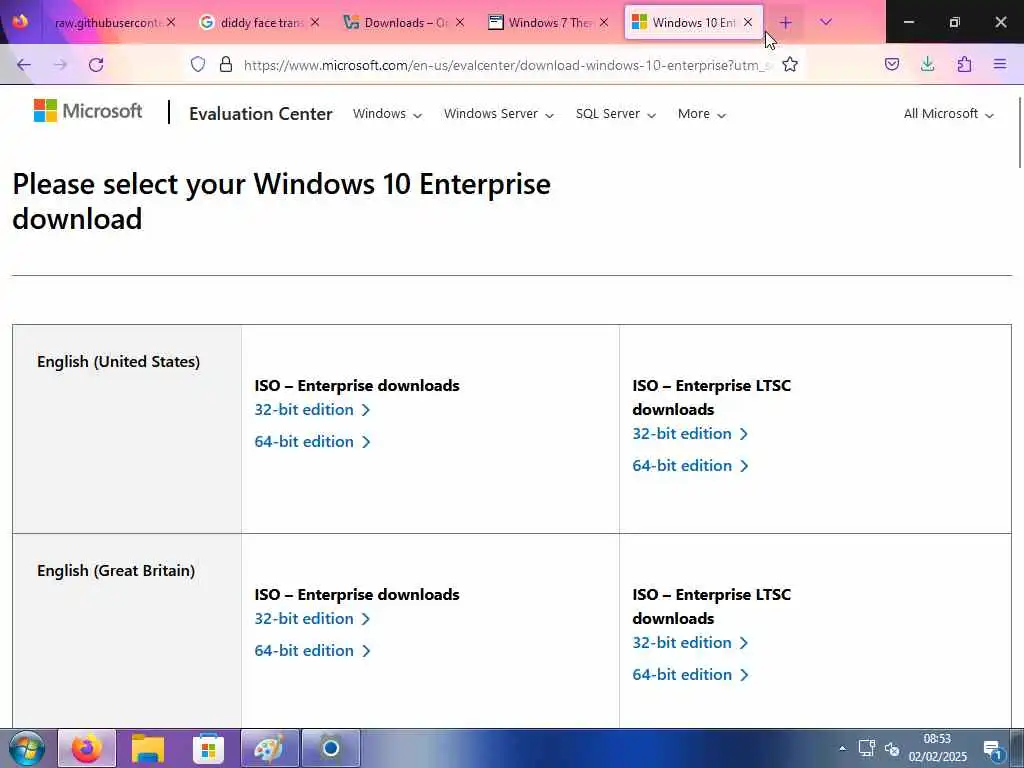Open the taskbar clock showing 08:53

coord(937,748)
